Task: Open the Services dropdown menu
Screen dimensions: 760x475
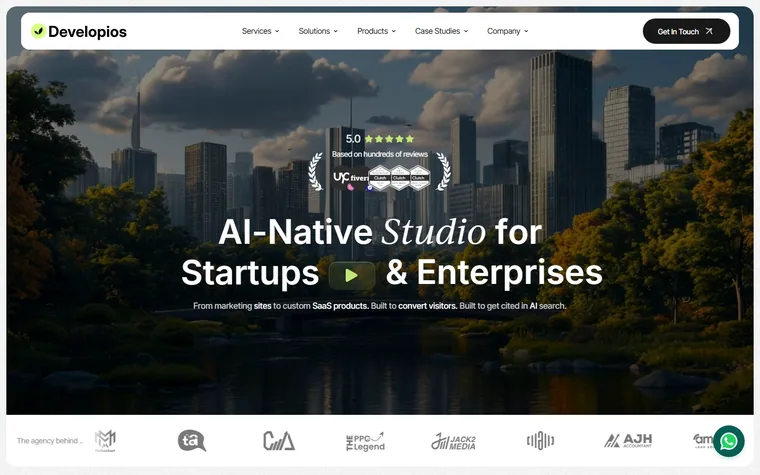Action: 260,31
